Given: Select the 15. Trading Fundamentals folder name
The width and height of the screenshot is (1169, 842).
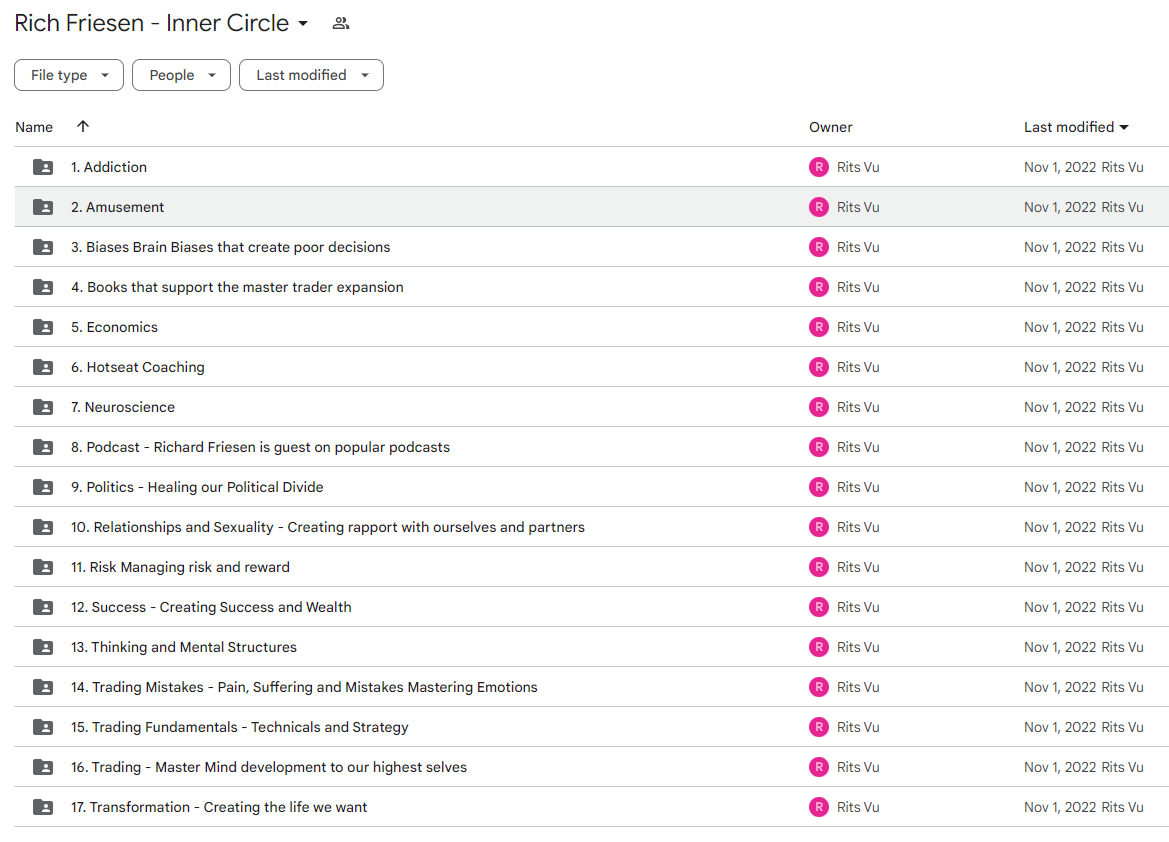Looking at the screenshot, I should click(x=240, y=727).
